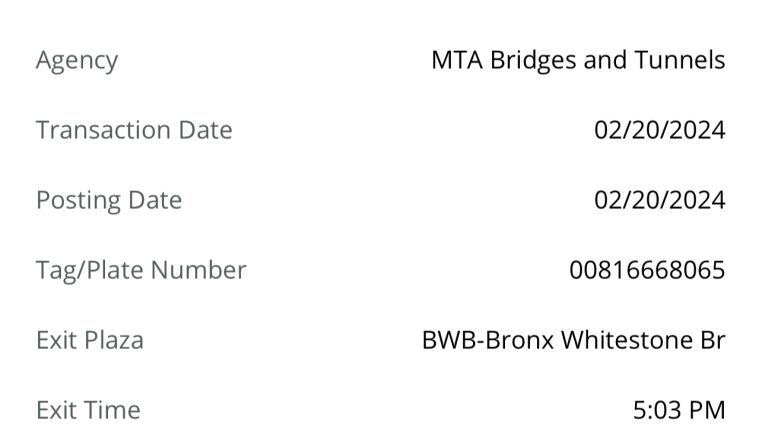The width and height of the screenshot is (762, 441).
Task: Click the PM text in the exit time
Action: pyautogui.click(x=707, y=410)
